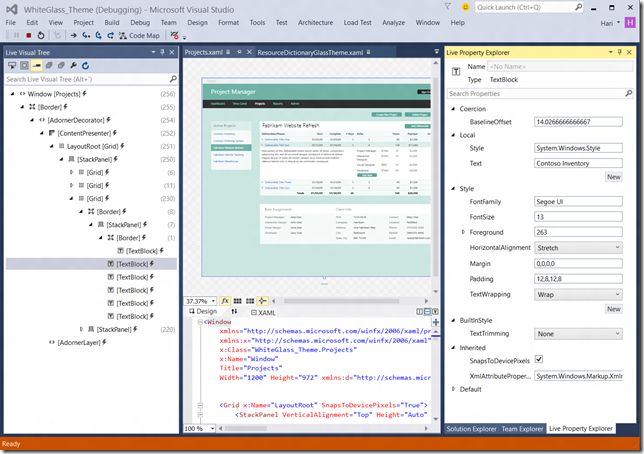Click the user avatar H icon
This screenshot has width=644, height=454.
point(630,22)
